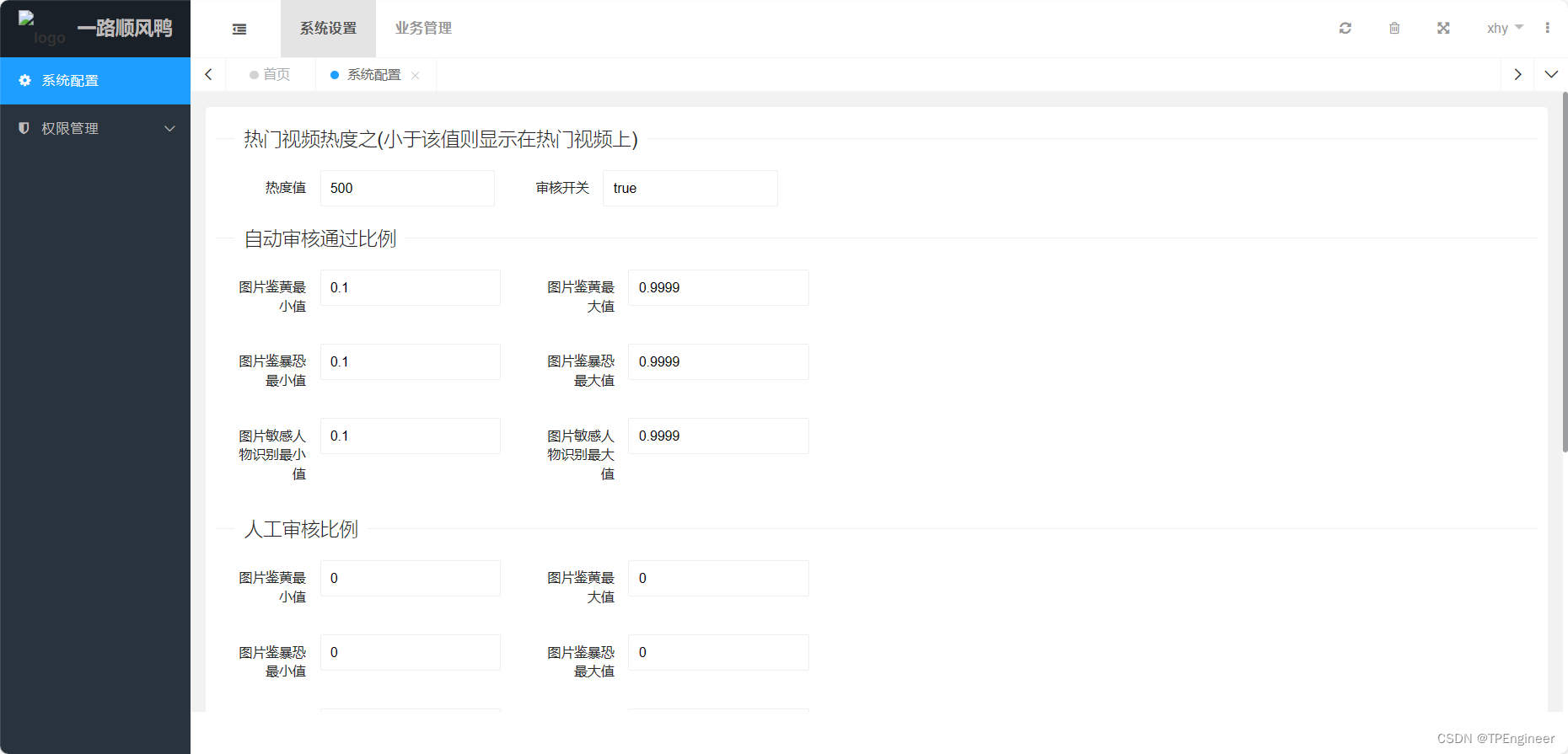Edit manual-review 图片鉴黄最小值 field with 0
The height and width of the screenshot is (754, 1568).
[410, 578]
